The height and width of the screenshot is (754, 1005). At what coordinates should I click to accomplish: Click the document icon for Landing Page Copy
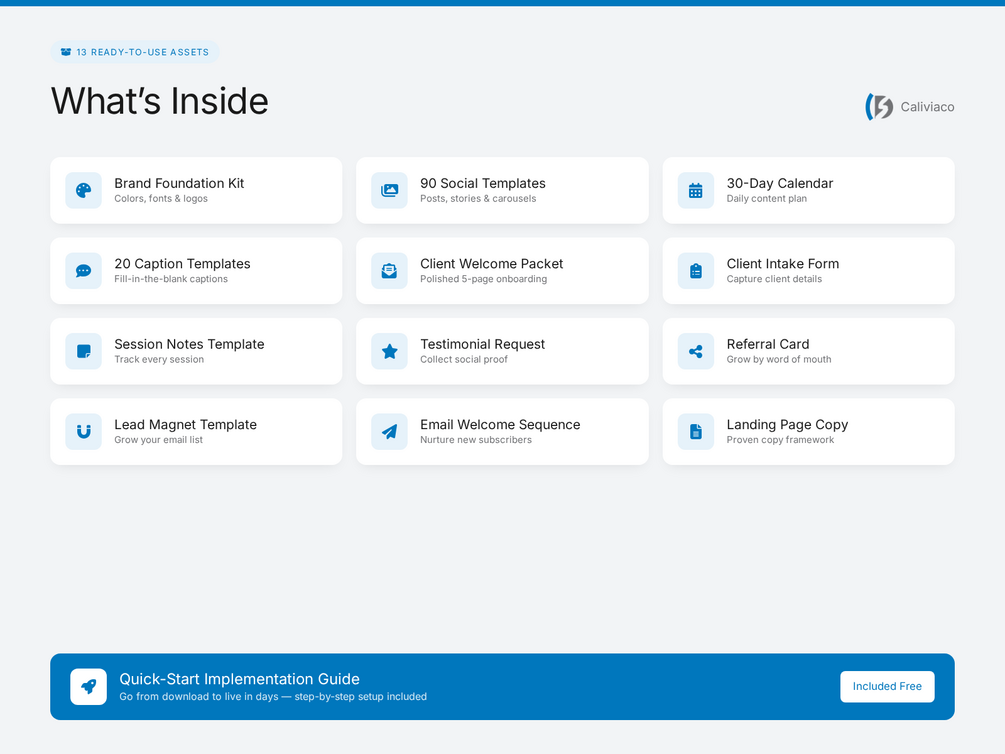[x=695, y=431]
